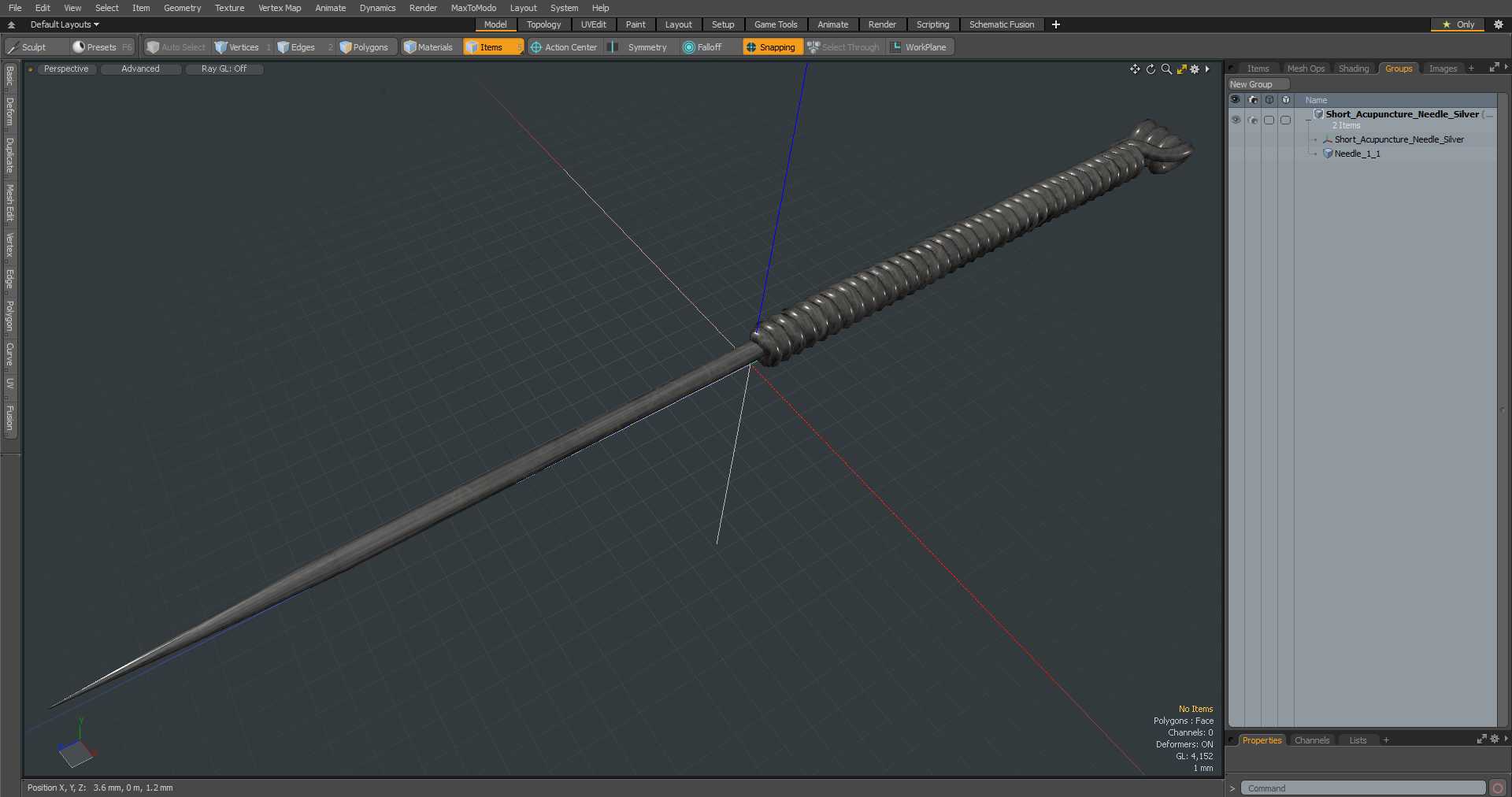Open the Mesh Edit vertical sidebar tab

tap(10, 203)
